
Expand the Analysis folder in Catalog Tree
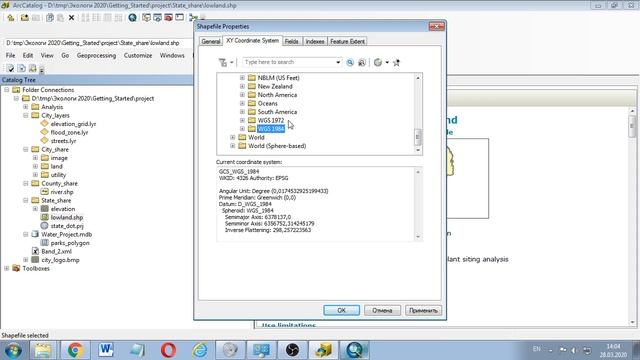click(26, 107)
